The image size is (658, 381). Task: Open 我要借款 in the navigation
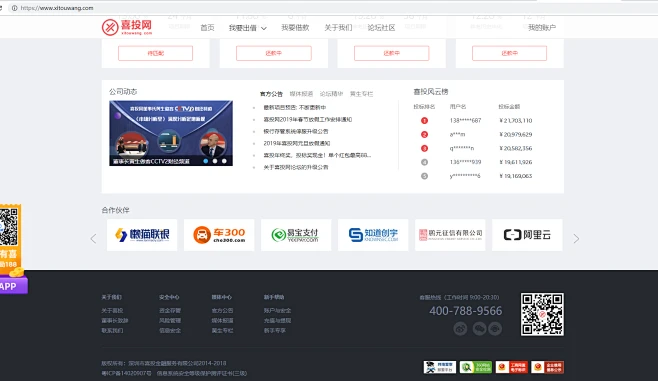click(x=295, y=28)
